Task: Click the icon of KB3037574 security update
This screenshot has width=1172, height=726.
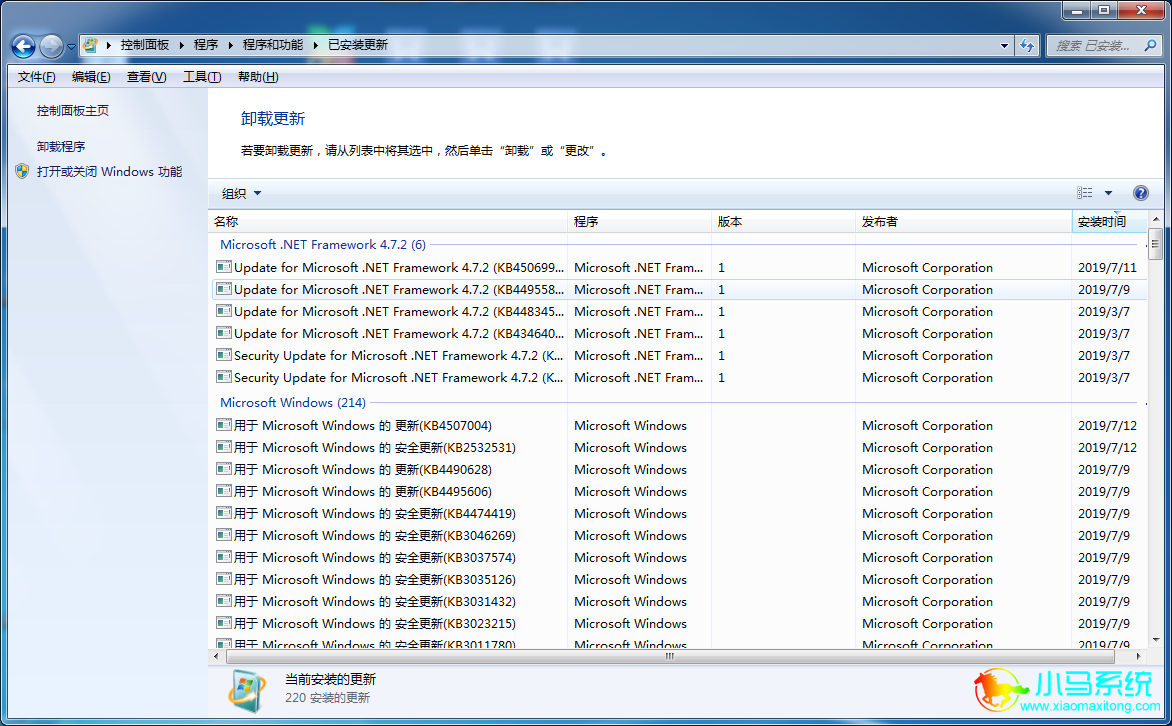Action: point(223,557)
